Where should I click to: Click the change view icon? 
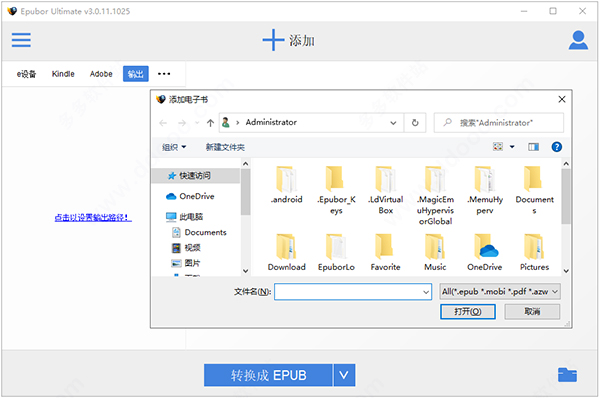(x=498, y=147)
